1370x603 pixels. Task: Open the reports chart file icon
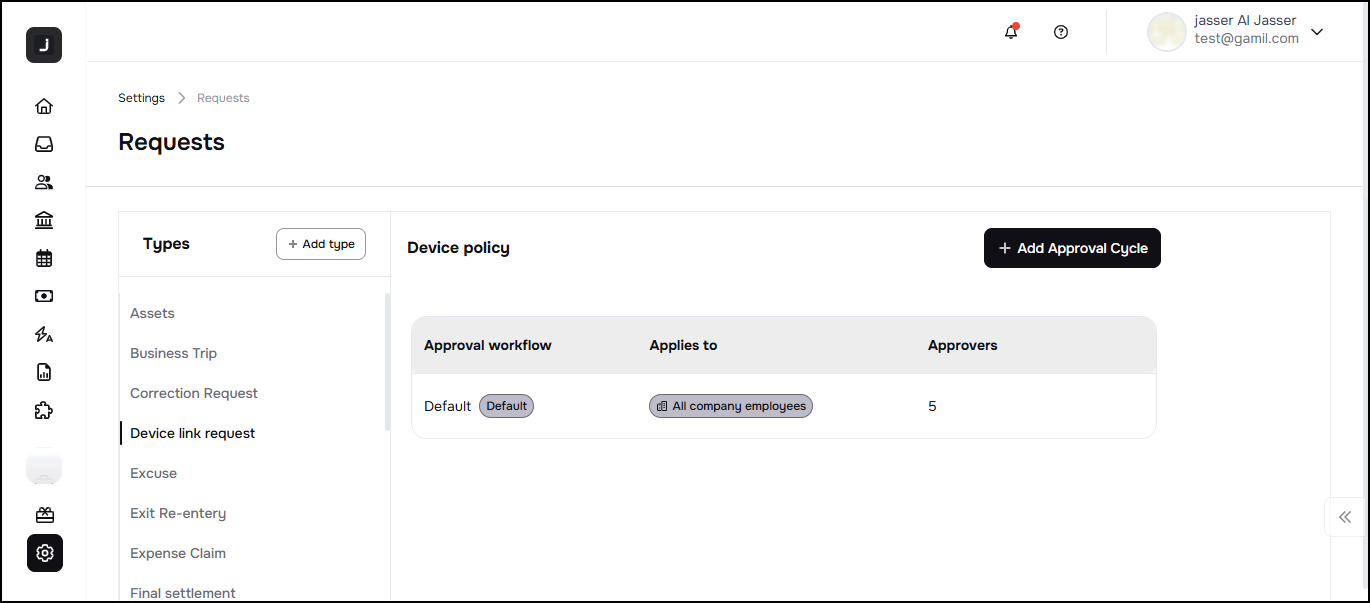44,372
